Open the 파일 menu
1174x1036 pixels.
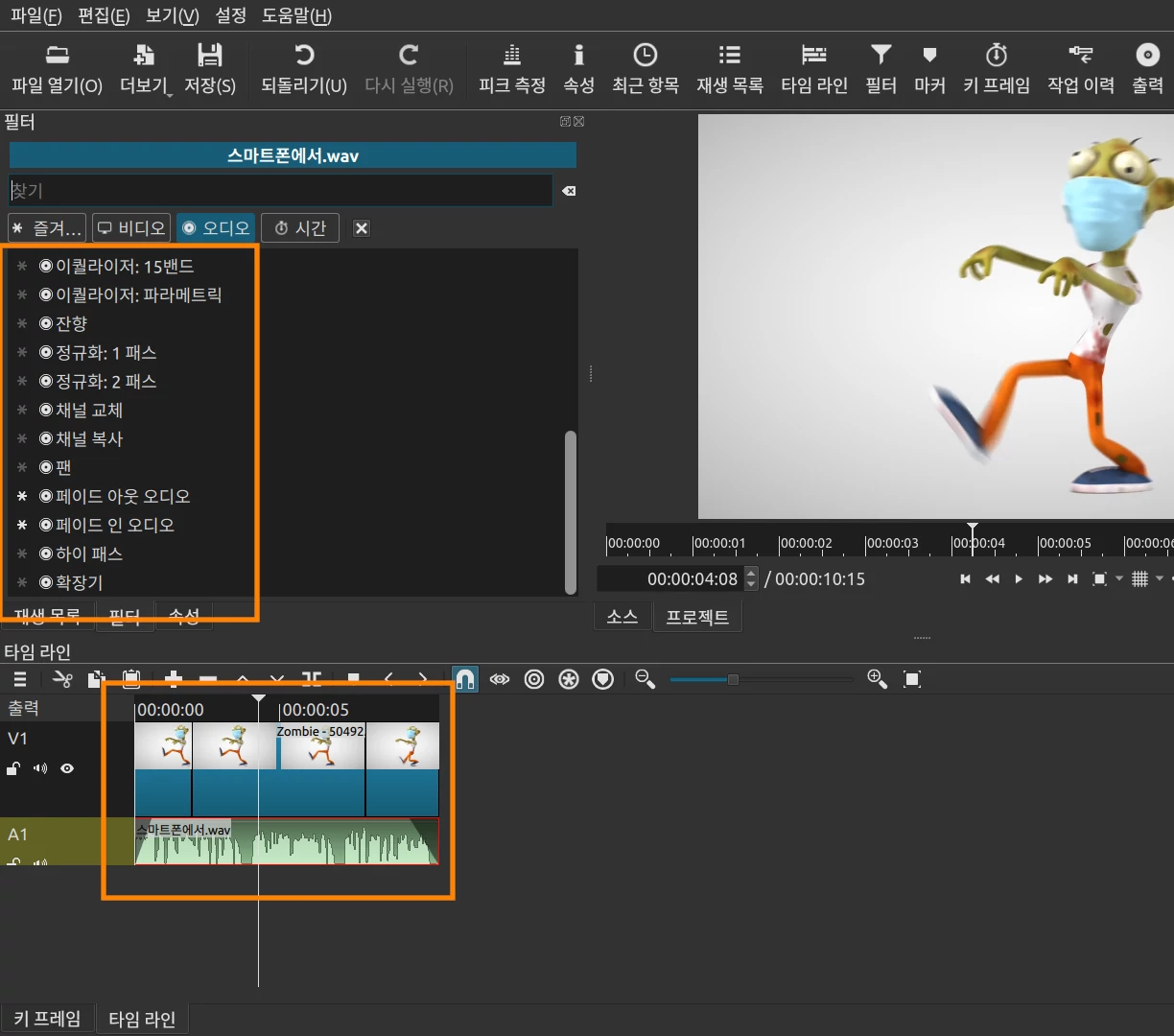click(35, 15)
